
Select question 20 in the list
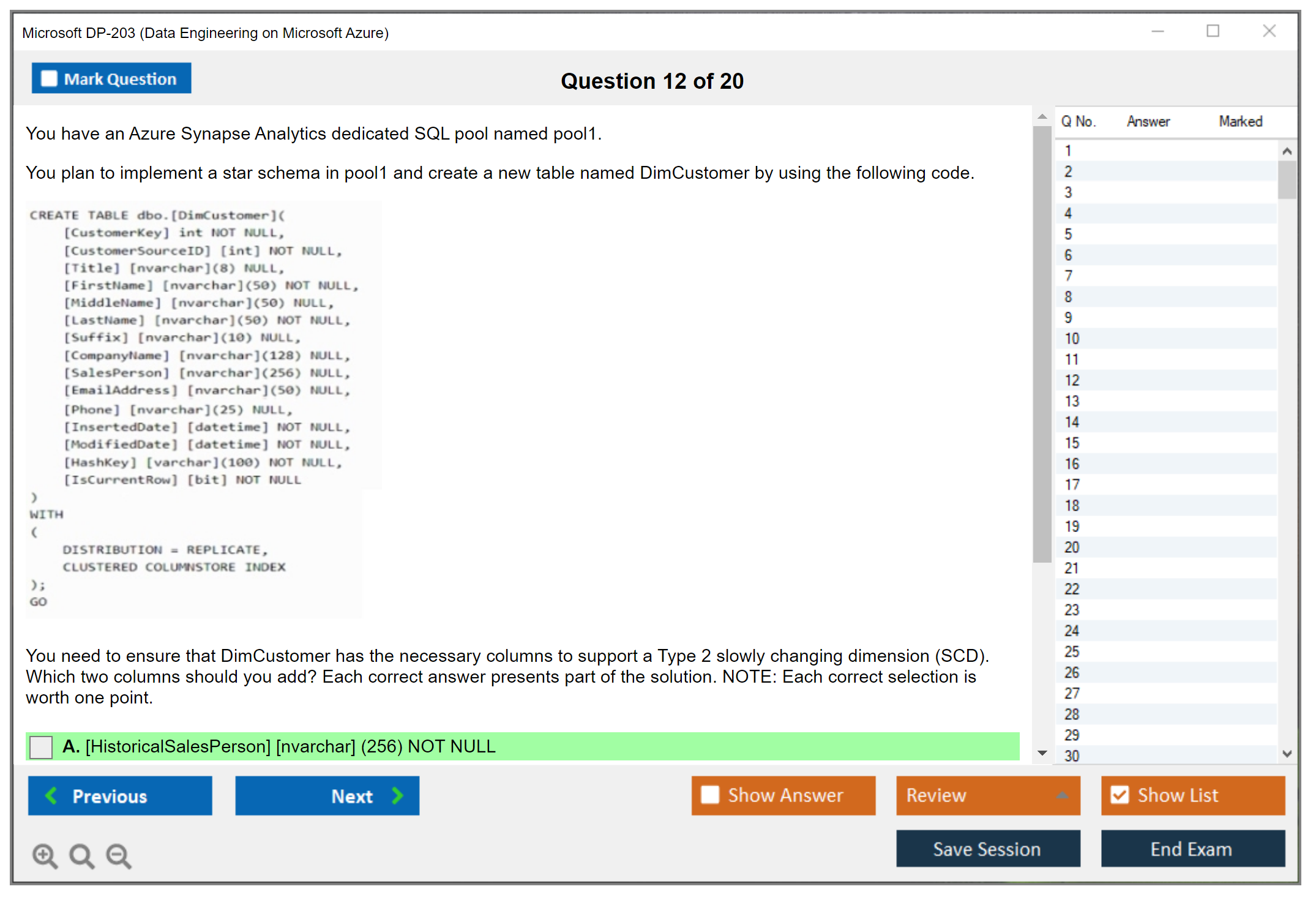coord(1072,547)
